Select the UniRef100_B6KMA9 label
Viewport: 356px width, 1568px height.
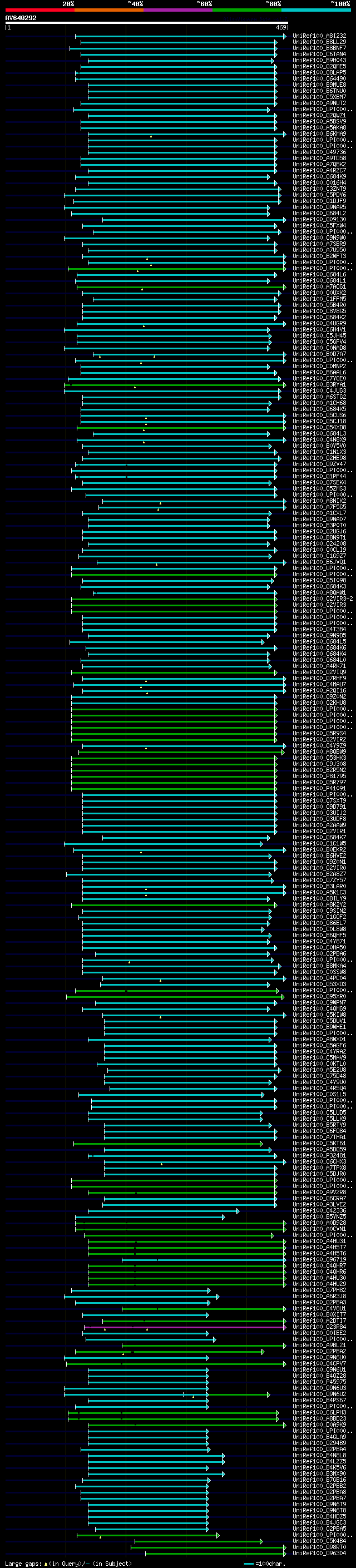tap(319, 134)
